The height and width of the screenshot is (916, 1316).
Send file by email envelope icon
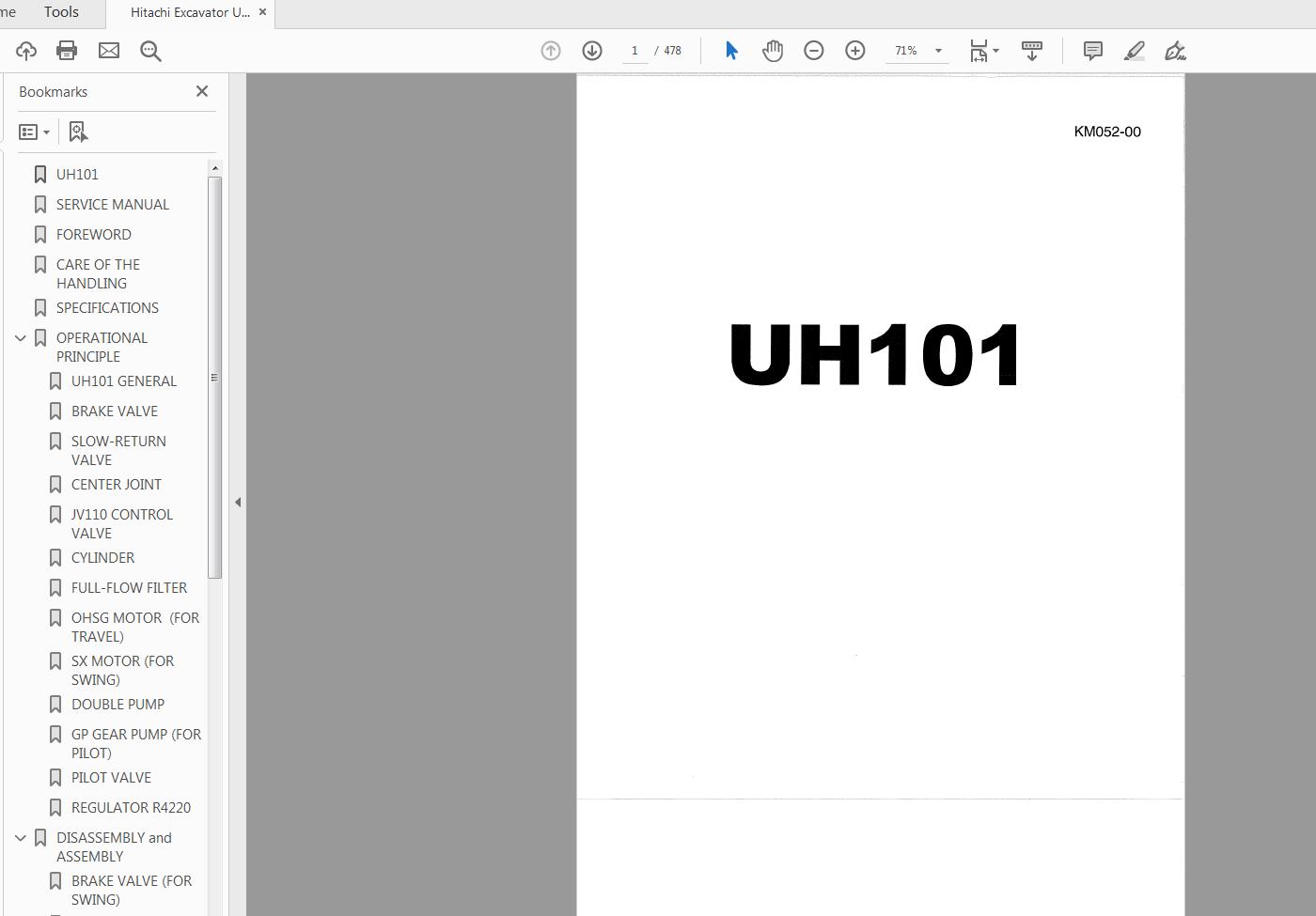[x=109, y=51]
